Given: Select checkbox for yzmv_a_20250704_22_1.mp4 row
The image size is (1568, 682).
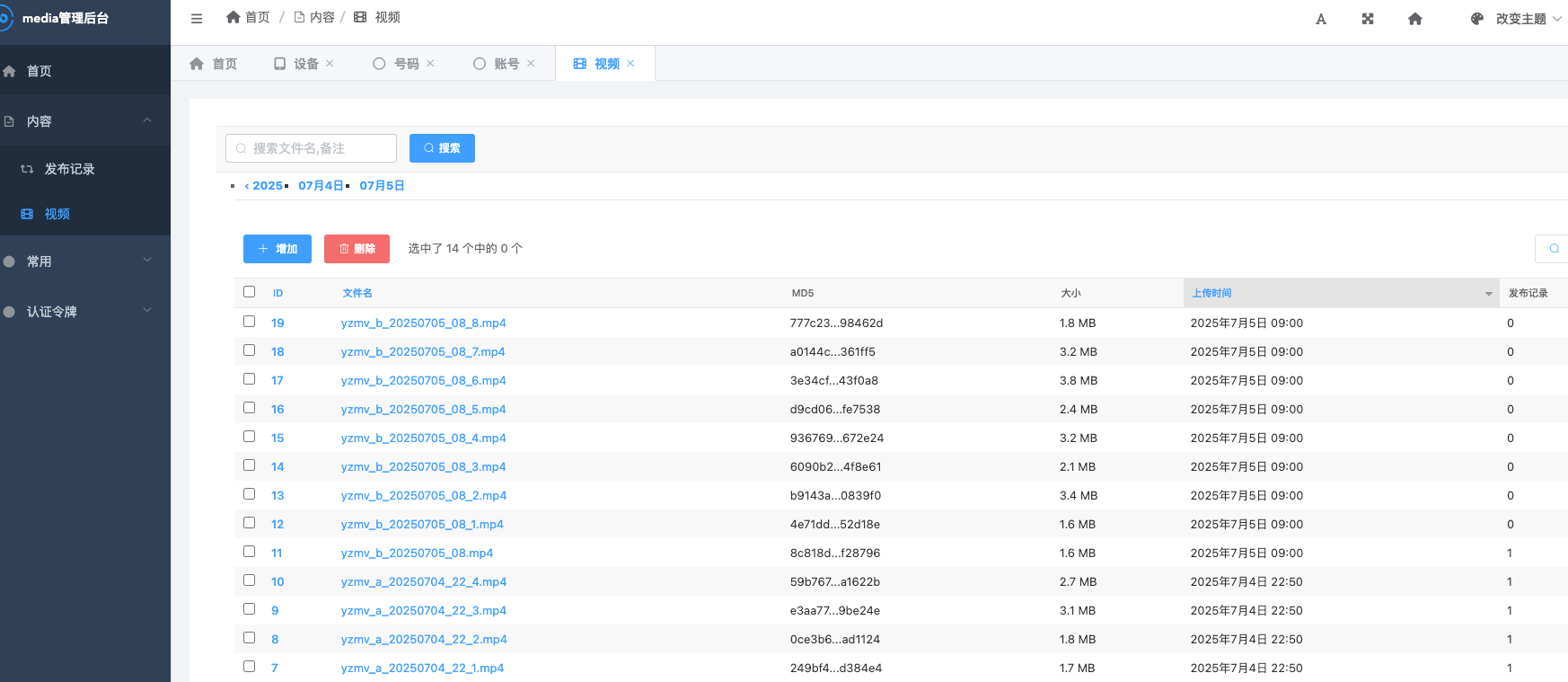Looking at the screenshot, I should click(250, 667).
